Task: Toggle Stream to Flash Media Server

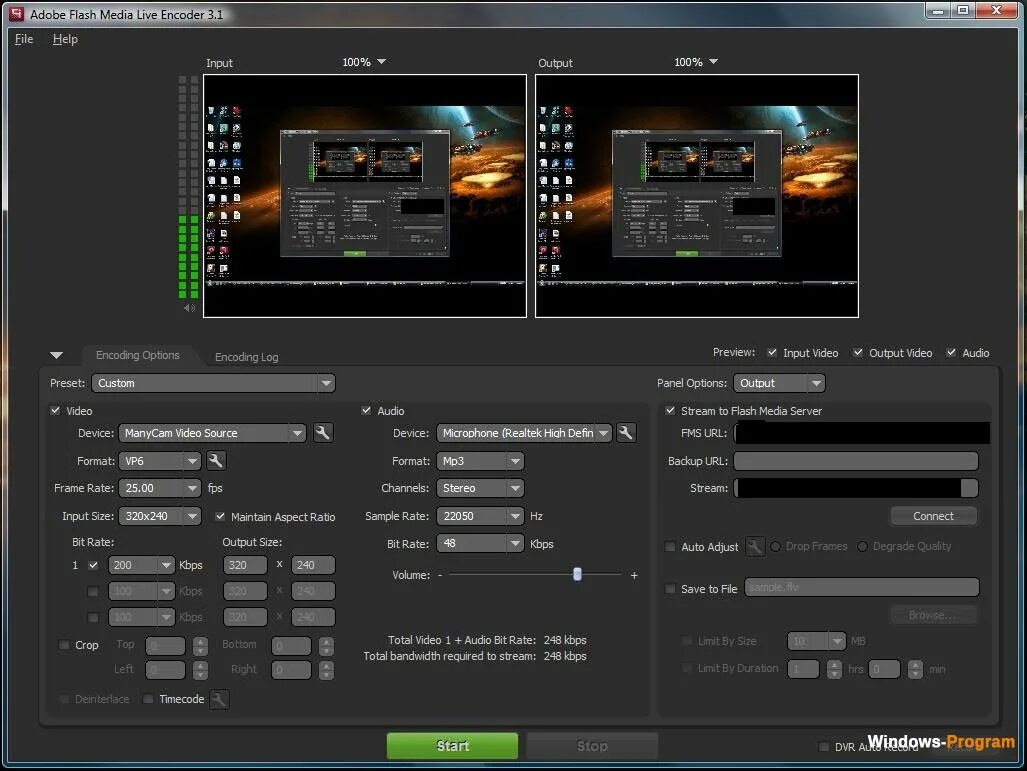Action: tap(670, 411)
